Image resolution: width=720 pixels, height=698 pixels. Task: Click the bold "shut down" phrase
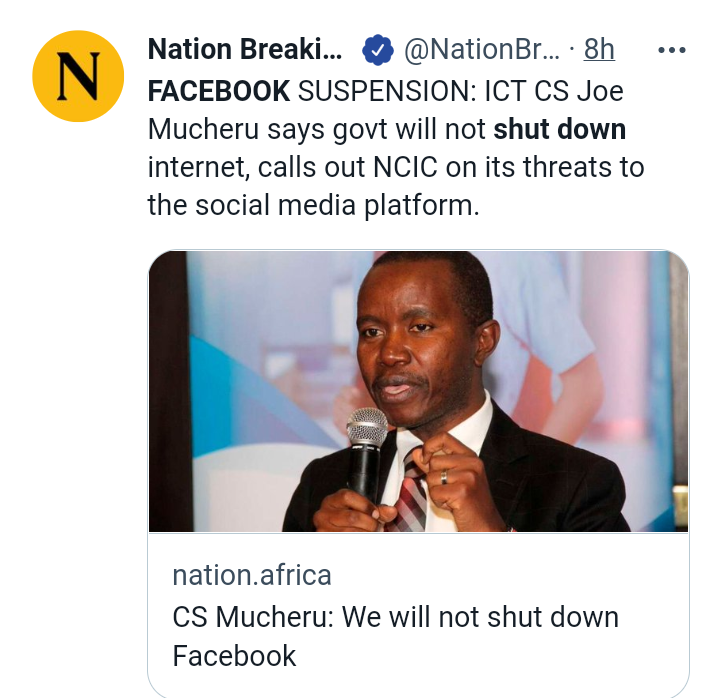[560, 129]
